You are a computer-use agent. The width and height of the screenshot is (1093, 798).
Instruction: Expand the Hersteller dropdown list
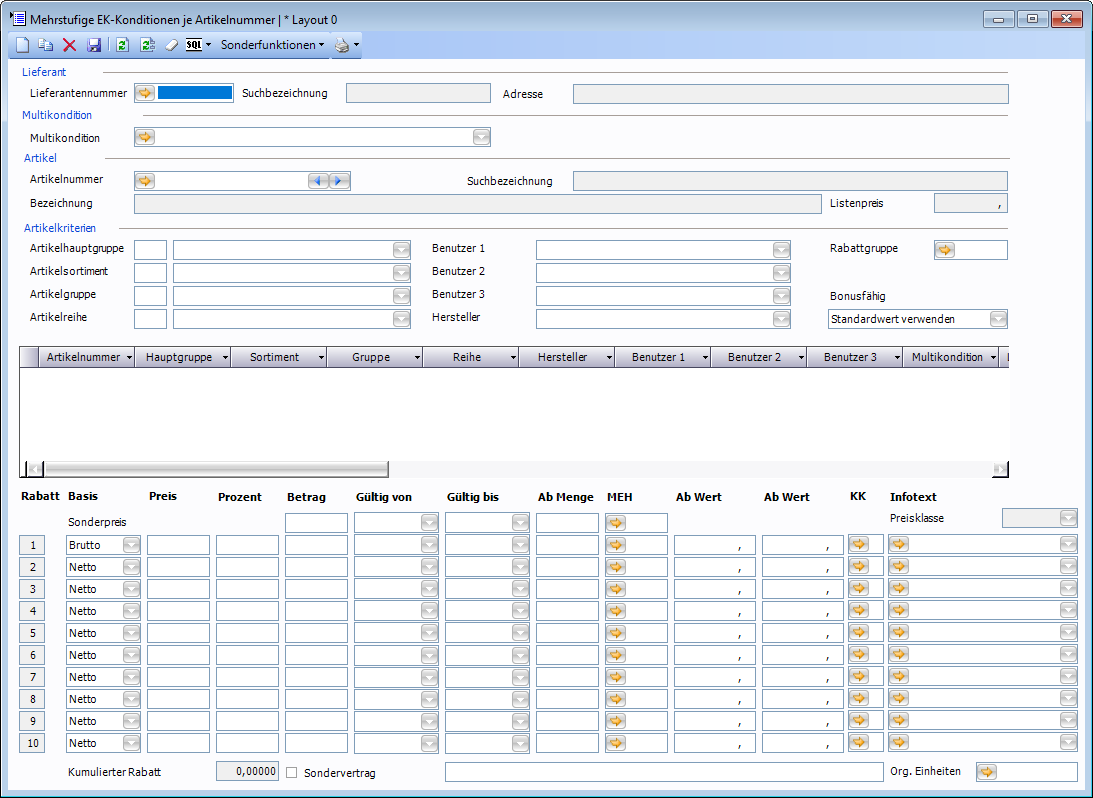781,319
